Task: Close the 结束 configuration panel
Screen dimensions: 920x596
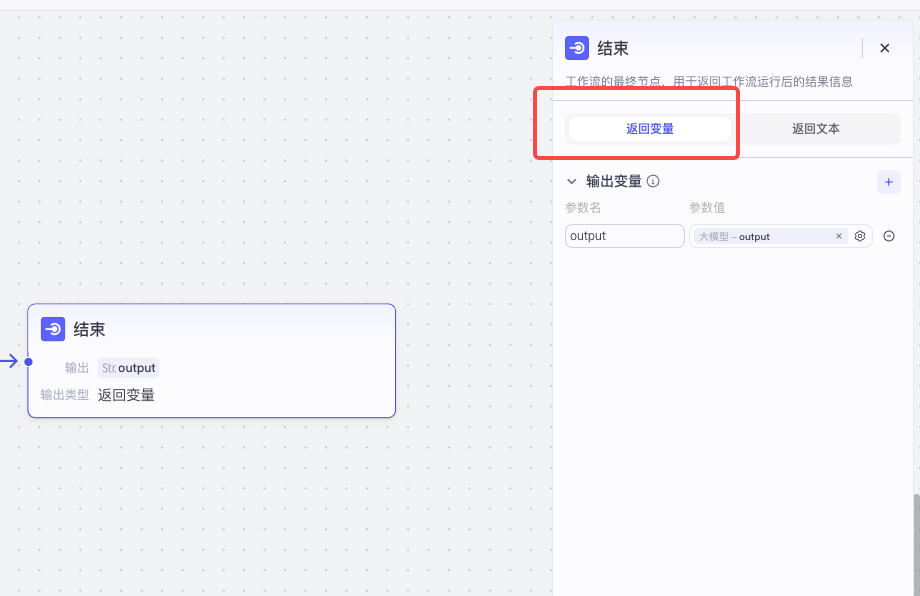Action: click(884, 48)
